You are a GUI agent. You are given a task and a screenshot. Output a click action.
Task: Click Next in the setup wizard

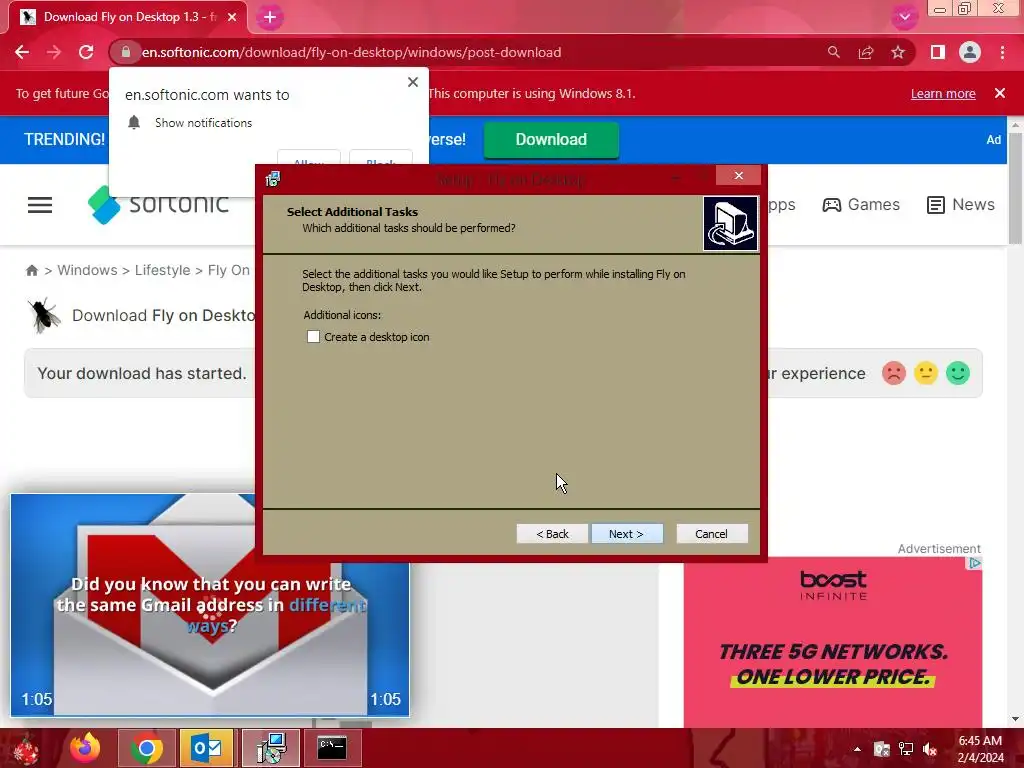(627, 534)
